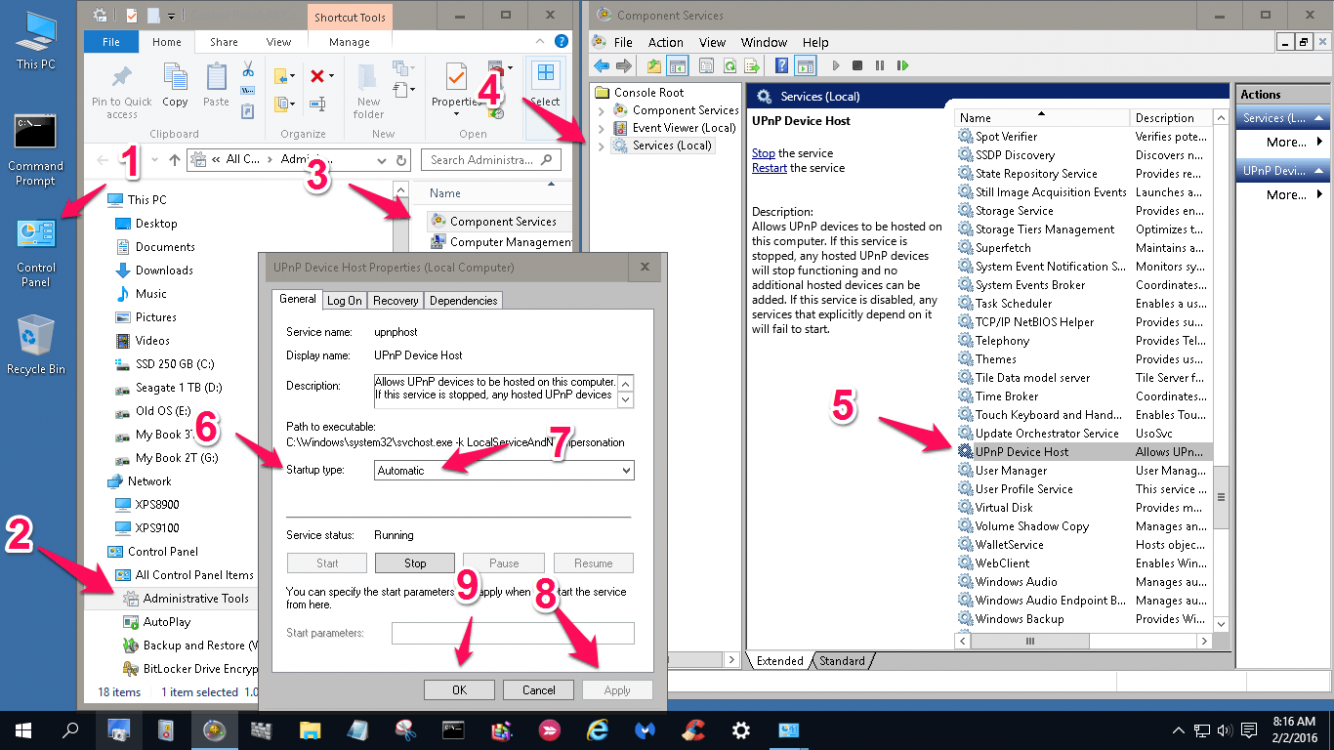The image size is (1334, 750).
Task: Click Cut scissors icon in Explorer ribbon
Action: (248, 69)
